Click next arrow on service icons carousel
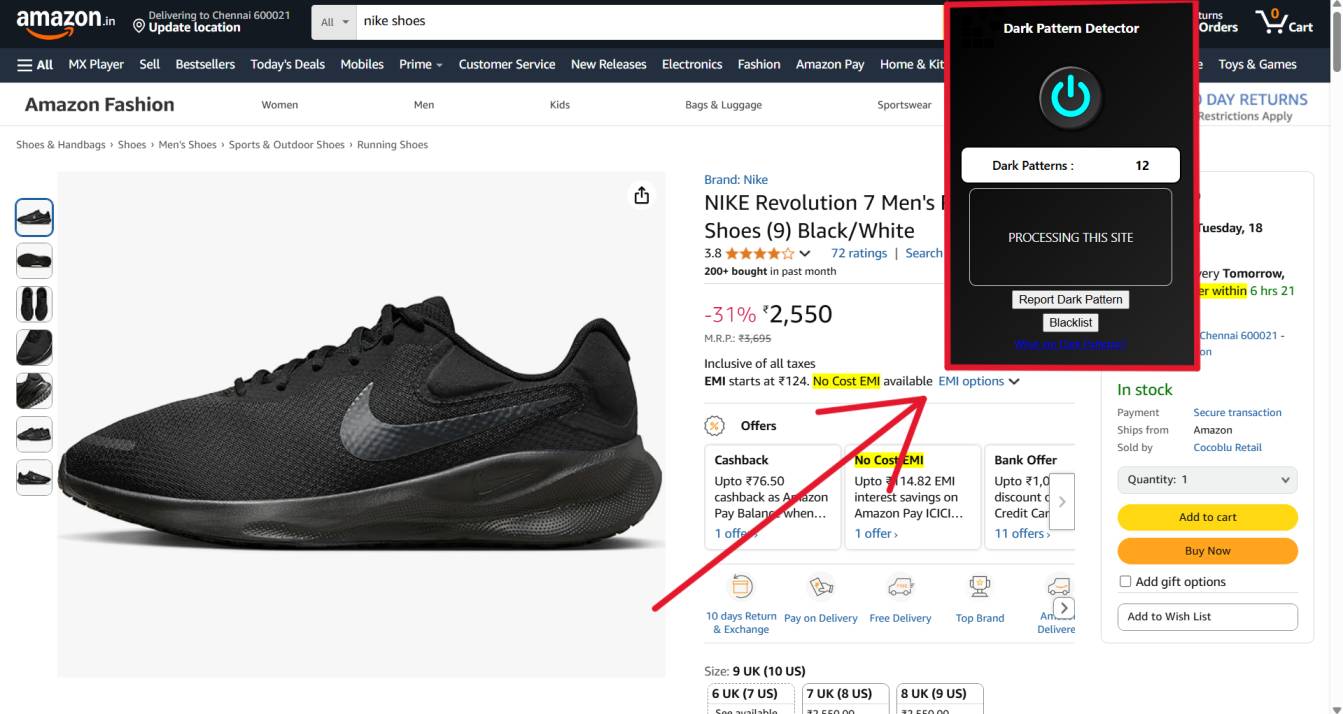Screen dimensions: 1343x714 coord(1065,608)
